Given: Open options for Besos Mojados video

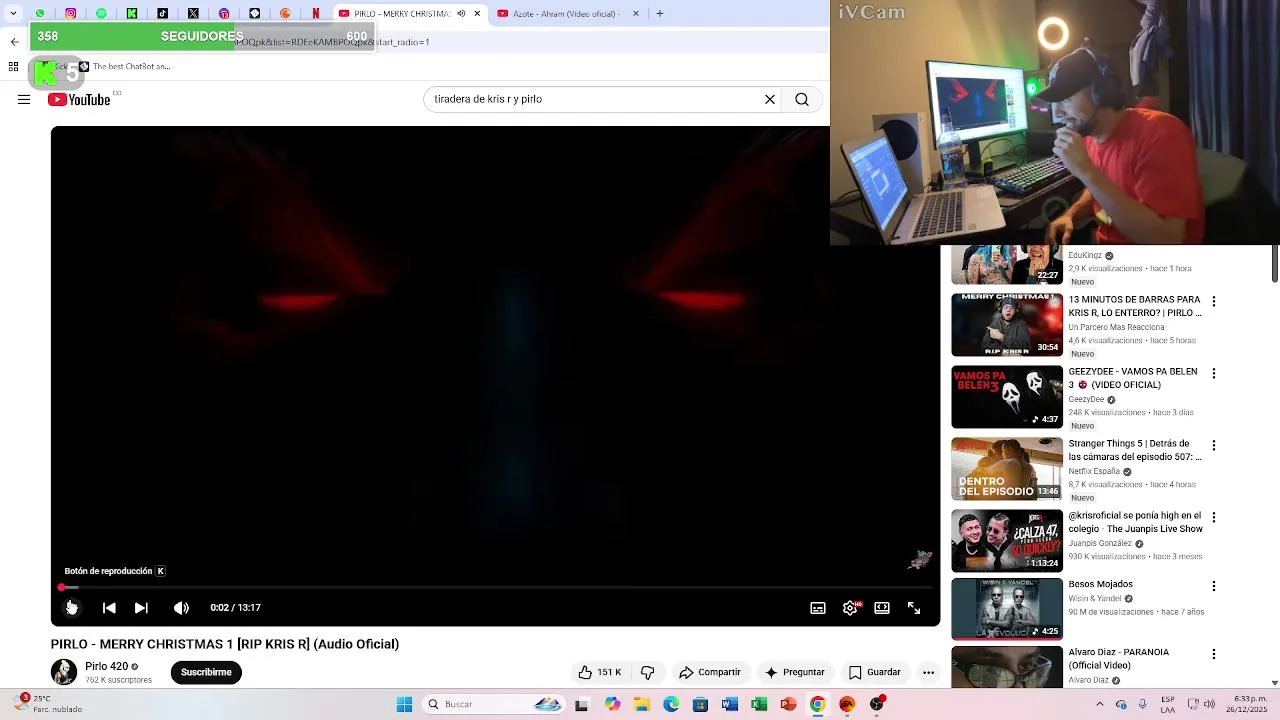Looking at the screenshot, I should [x=1214, y=586].
